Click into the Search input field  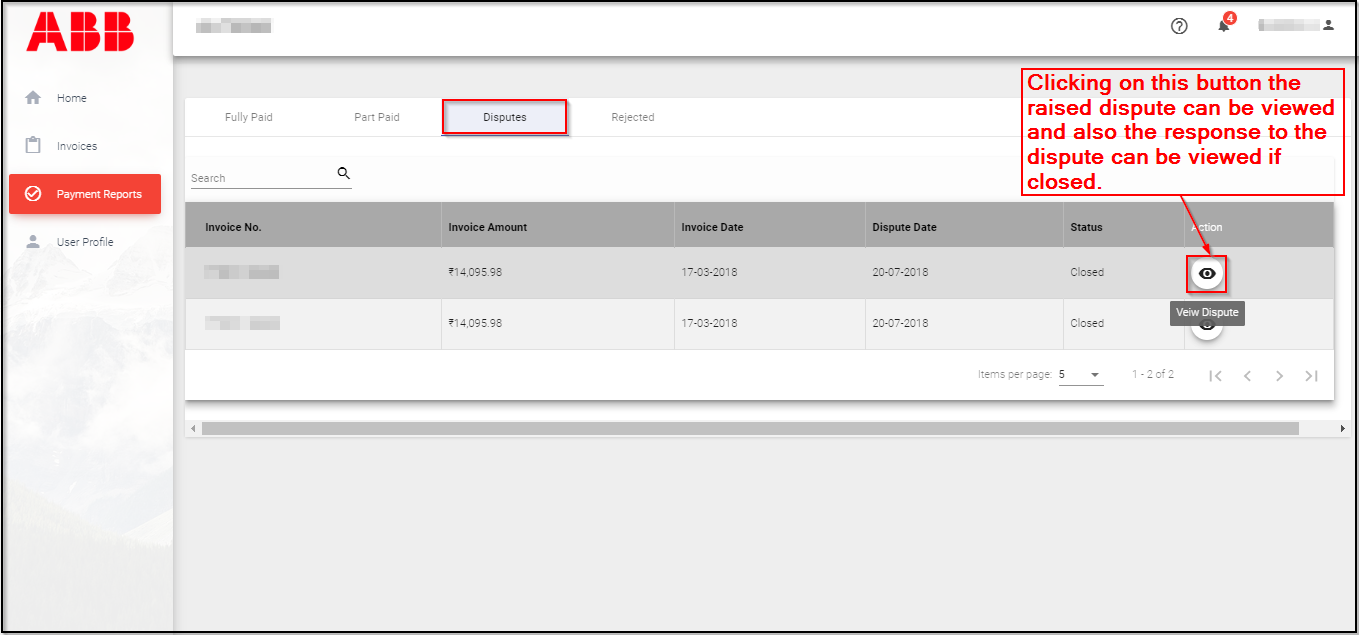[x=260, y=178]
